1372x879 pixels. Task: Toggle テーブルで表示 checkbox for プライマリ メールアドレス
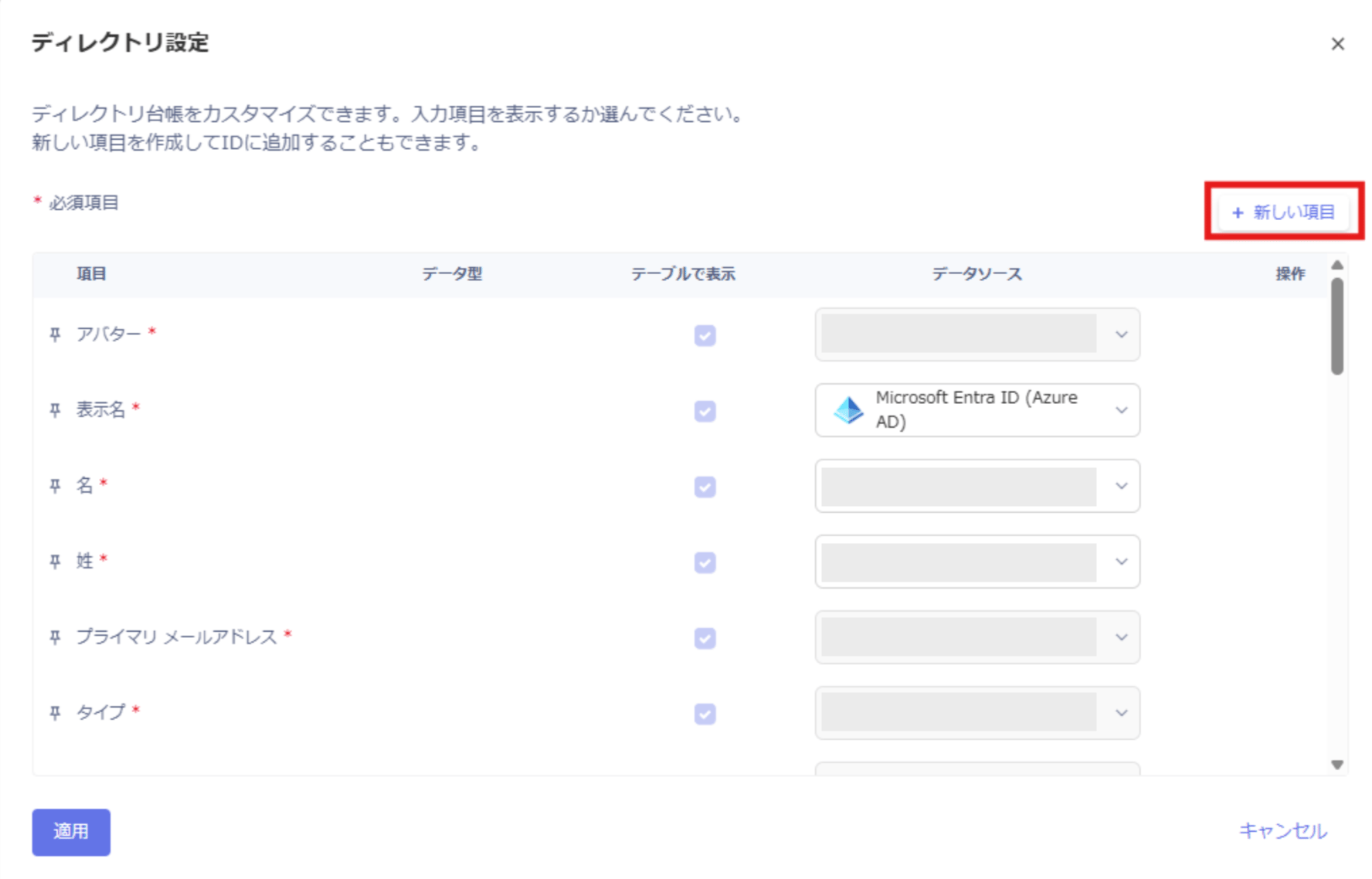(x=705, y=638)
